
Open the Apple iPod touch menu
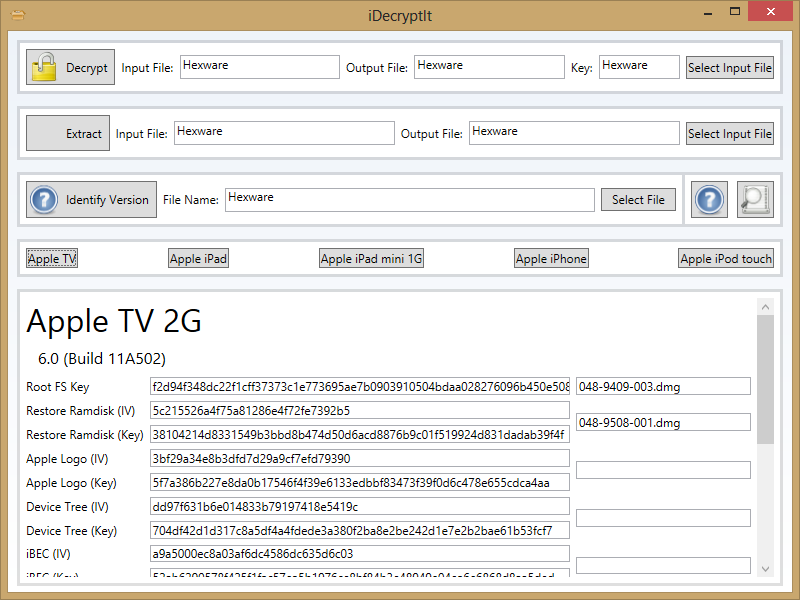(x=726, y=259)
